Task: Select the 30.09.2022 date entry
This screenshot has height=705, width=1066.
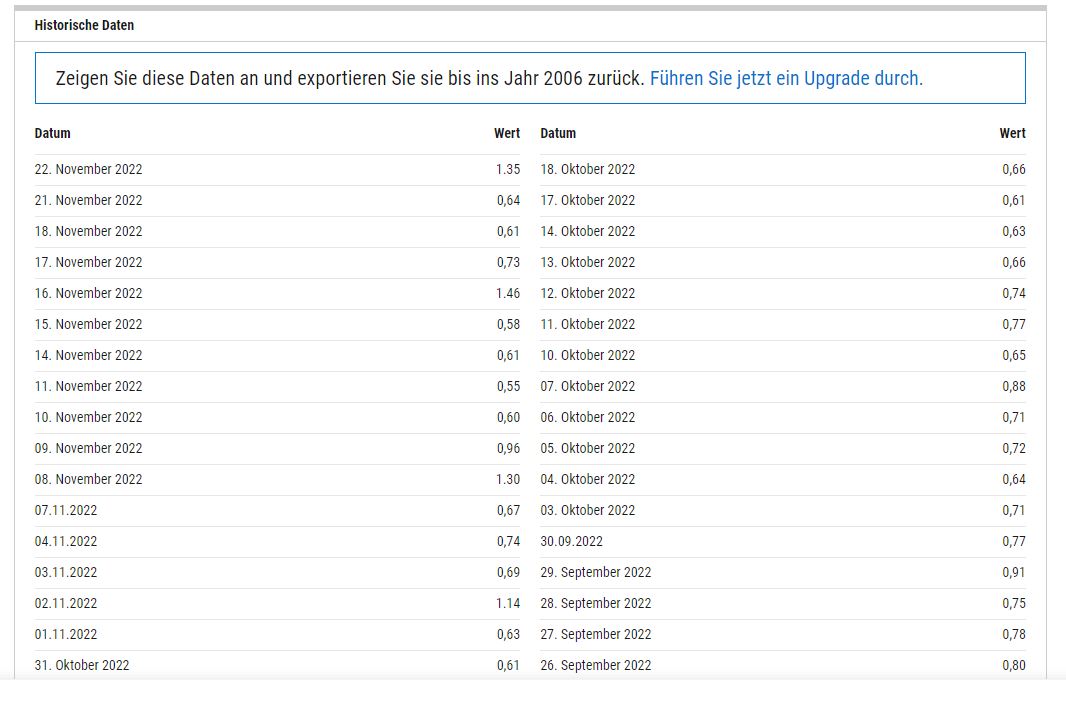Action: (572, 541)
